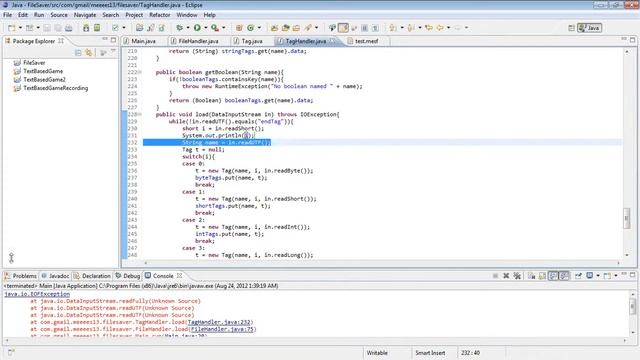640x360 pixels.
Task: Click the Last Edit Location arrow icon
Action: point(429,28)
